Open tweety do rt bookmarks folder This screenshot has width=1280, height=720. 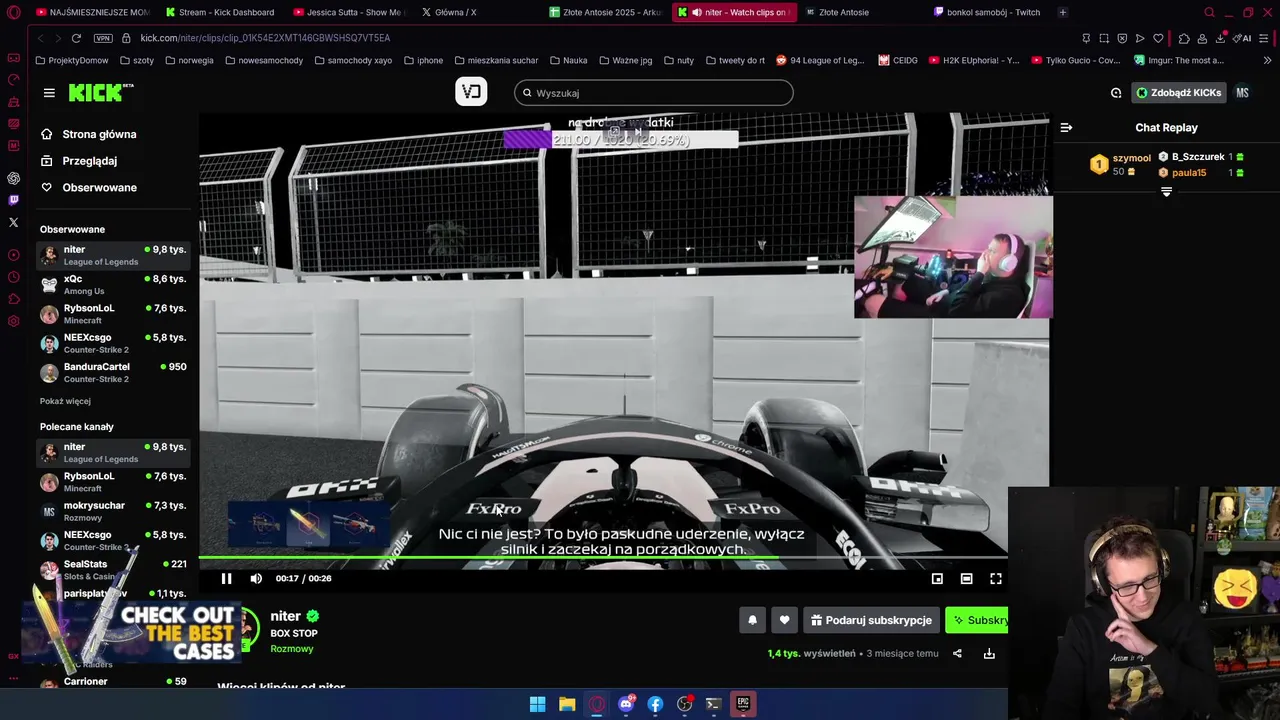pos(735,60)
